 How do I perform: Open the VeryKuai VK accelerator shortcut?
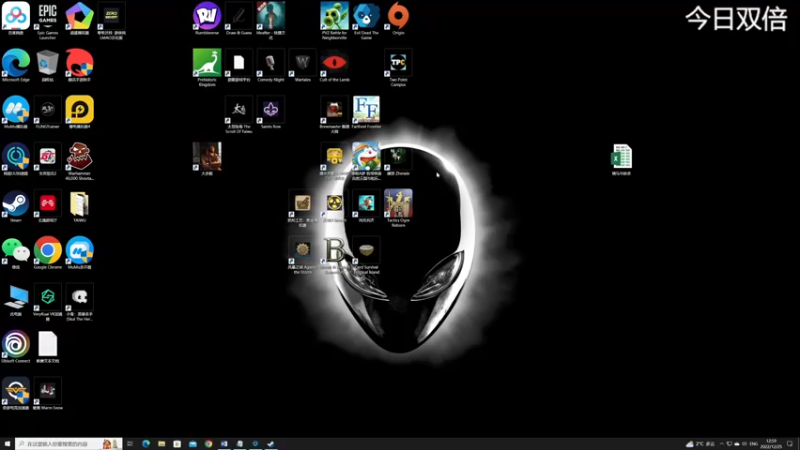[47, 302]
